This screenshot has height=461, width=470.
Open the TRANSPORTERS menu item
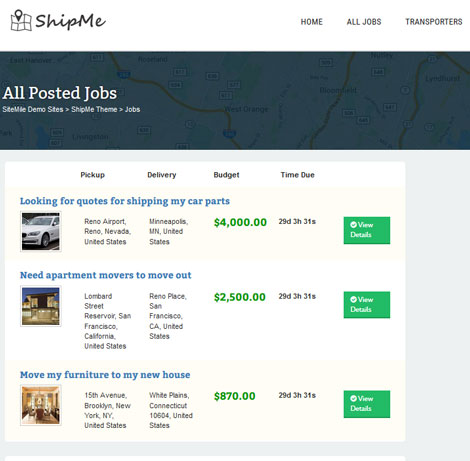click(x=434, y=22)
